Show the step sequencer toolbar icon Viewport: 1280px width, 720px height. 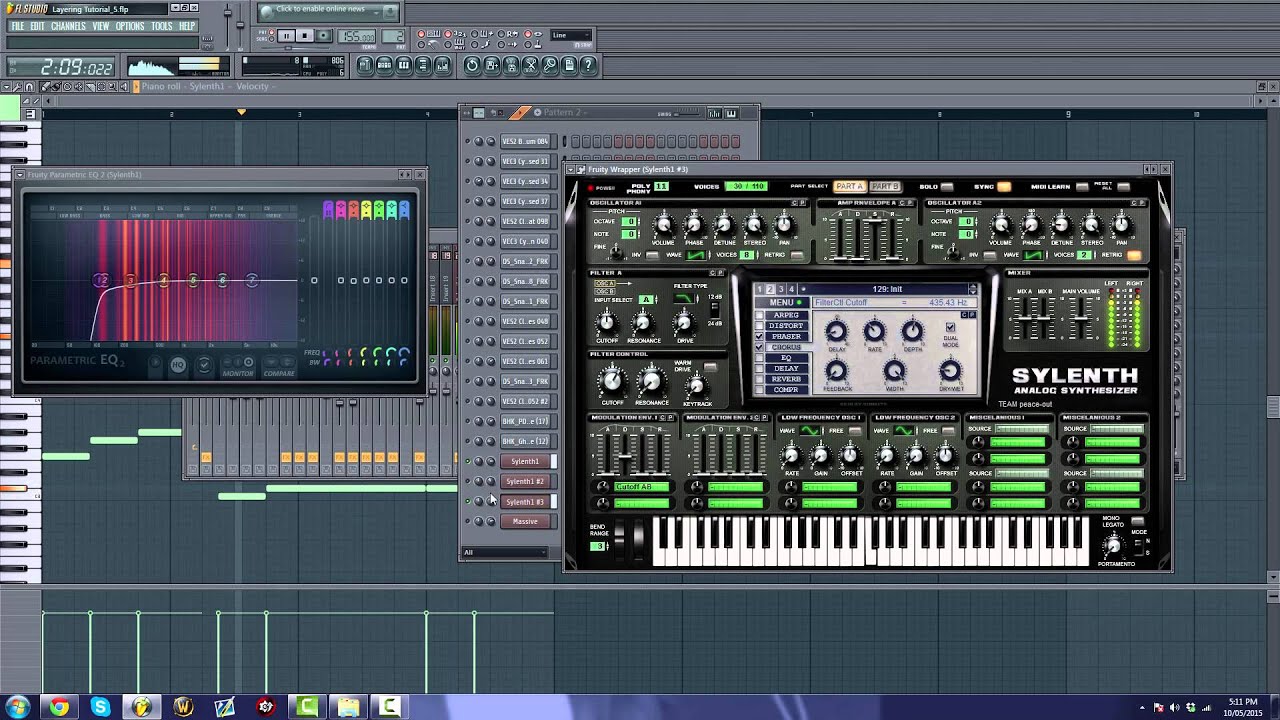tap(384, 65)
